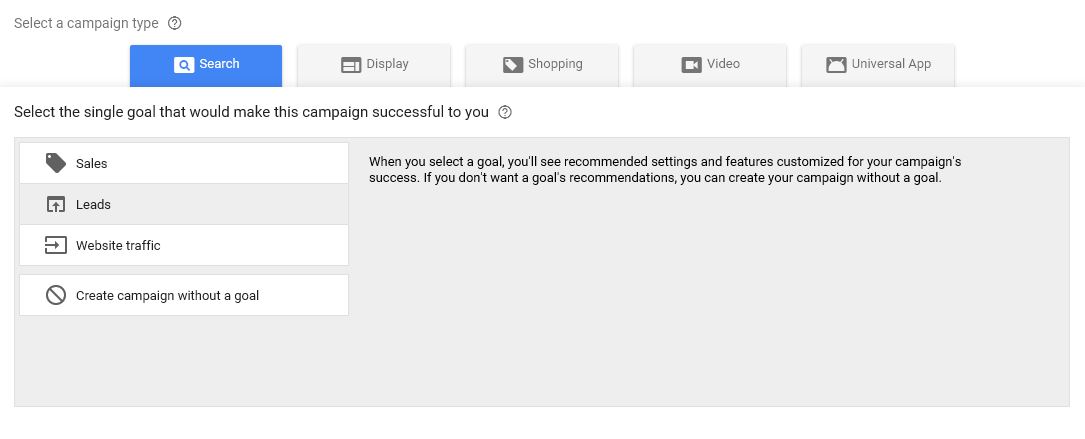Open help next to single goal heading
Viewport: 1085px width, 439px height.
pyautogui.click(x=505, y=112)
